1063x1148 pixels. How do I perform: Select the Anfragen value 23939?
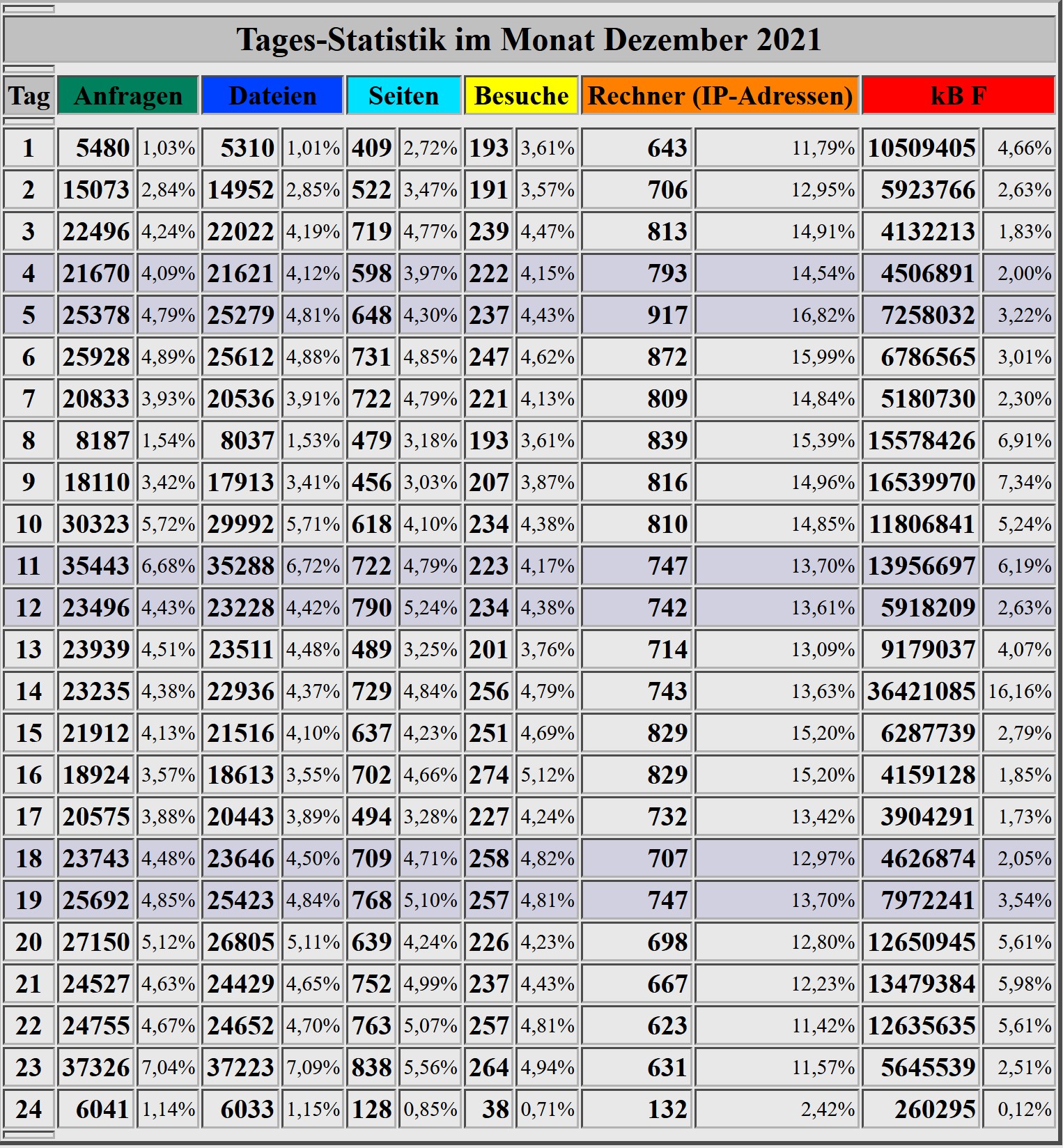(x=96, y=649)
